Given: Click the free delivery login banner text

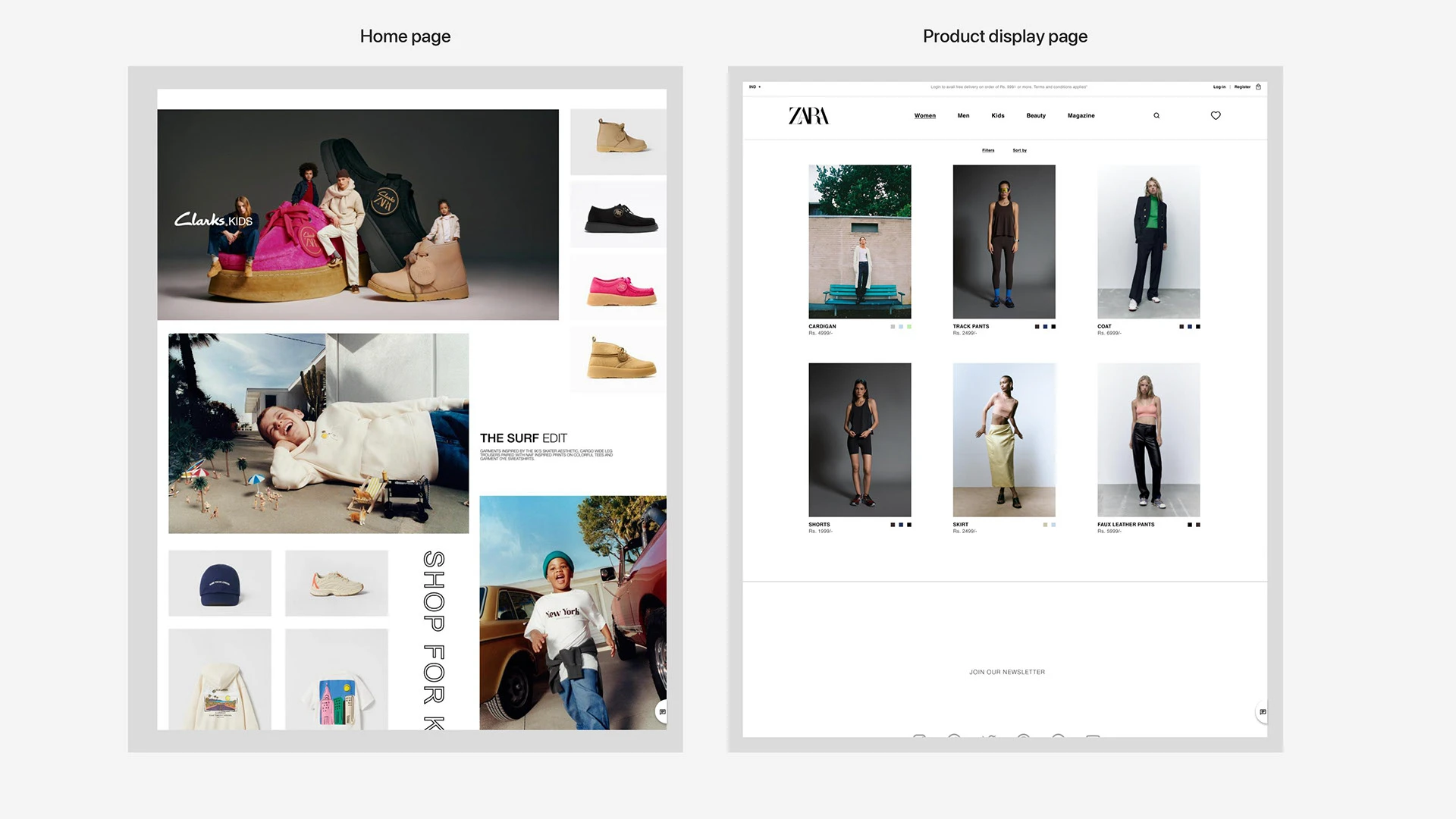Looking at the screenshot, I should 1009,87.
